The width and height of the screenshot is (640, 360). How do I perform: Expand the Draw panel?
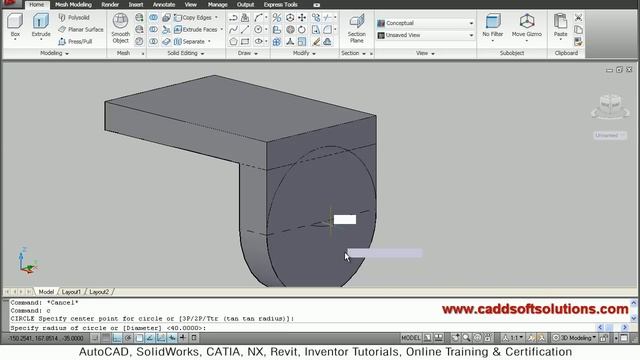click(247, 53)
